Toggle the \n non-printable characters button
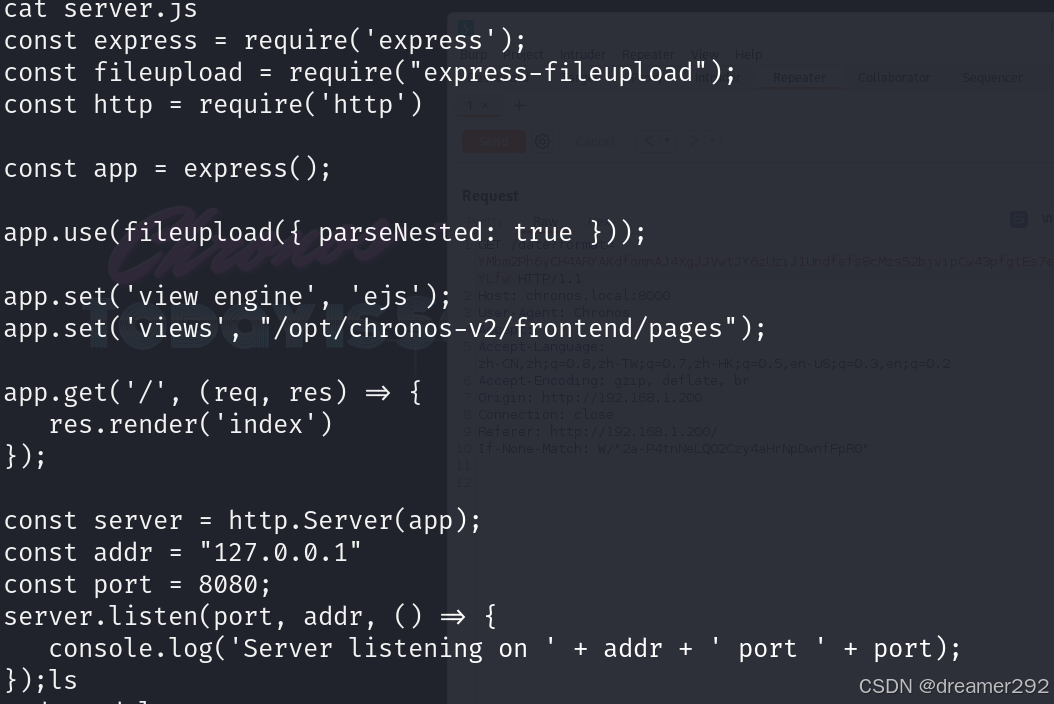This screenshot has width=1054, height=704. point(1047,219)
